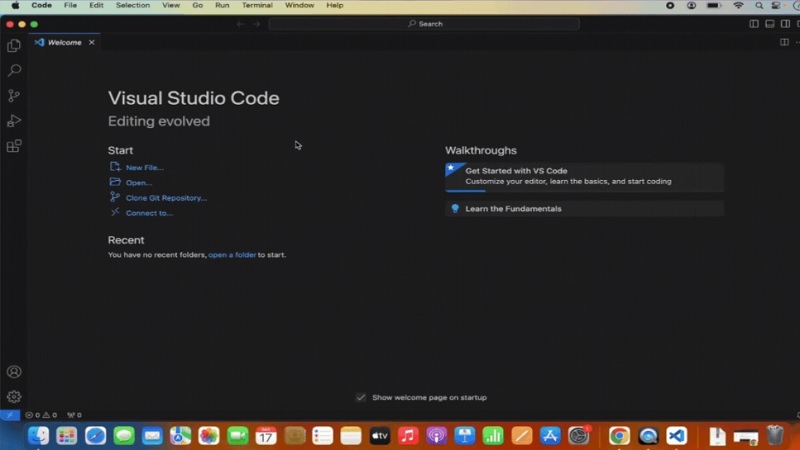Screen dimensions: 800x450
Task: Click the 'open a folder' link
Action: coord(232,255)
